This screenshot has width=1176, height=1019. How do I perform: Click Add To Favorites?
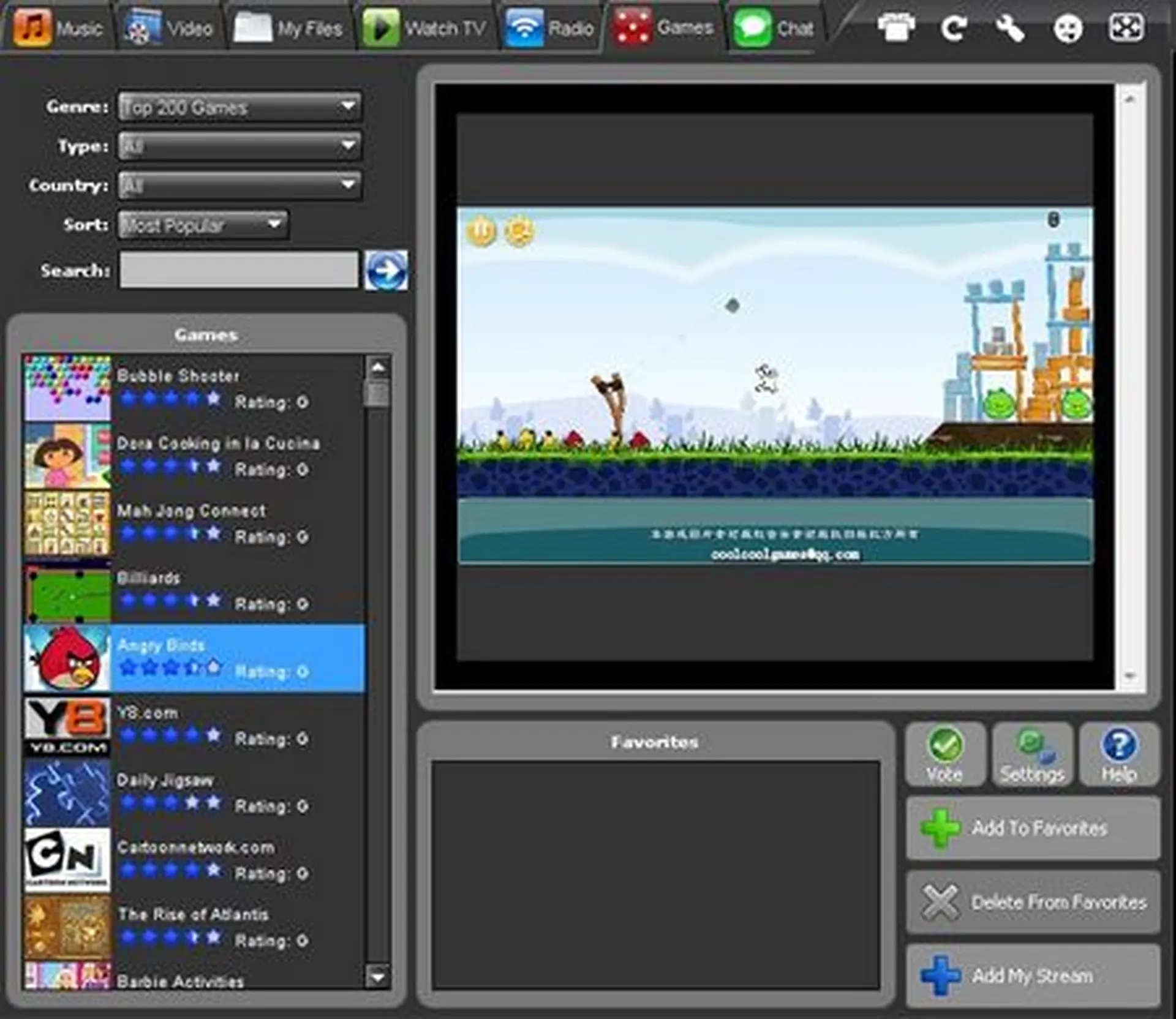click(1033, 828)
